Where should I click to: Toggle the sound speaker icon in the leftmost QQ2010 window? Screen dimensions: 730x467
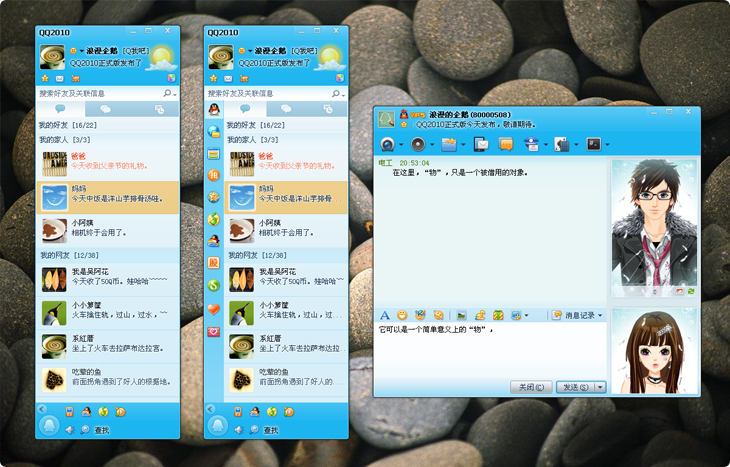point(70,430)
